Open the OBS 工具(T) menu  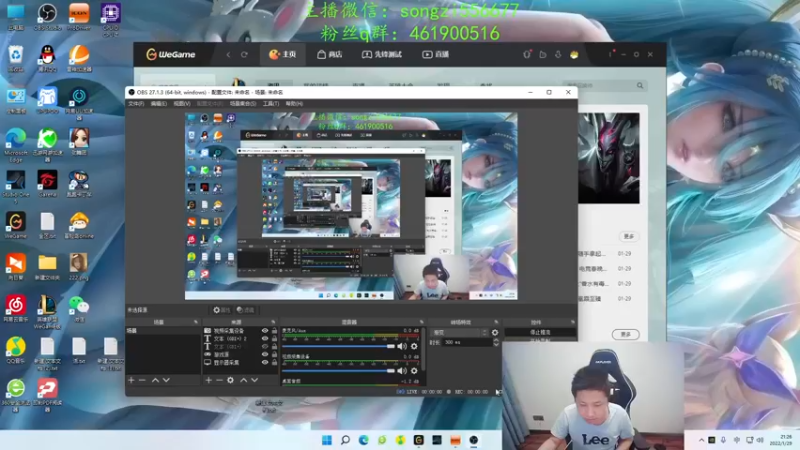pos(271,104)
